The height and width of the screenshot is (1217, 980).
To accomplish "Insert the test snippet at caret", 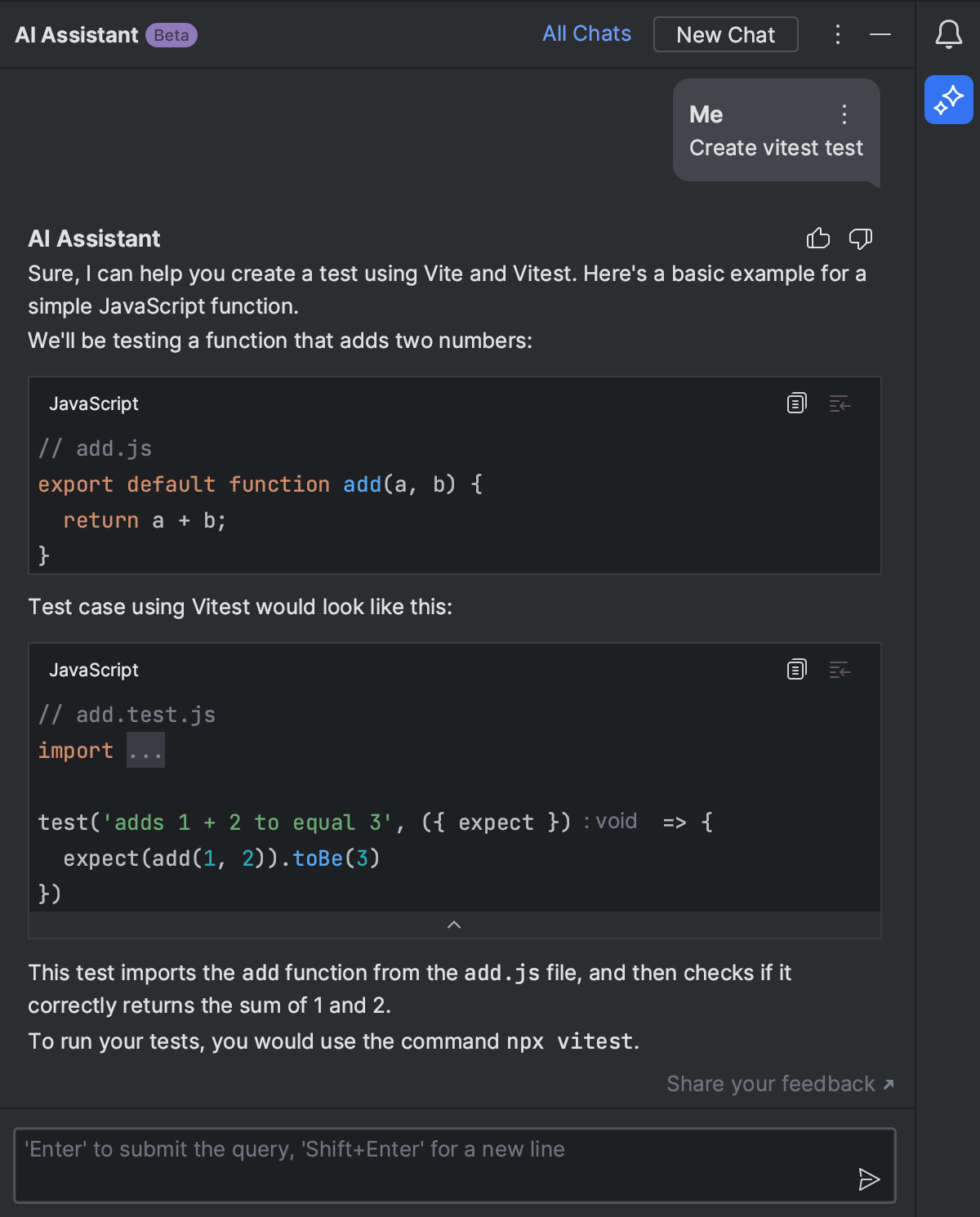I will click(x=840, y=669).
